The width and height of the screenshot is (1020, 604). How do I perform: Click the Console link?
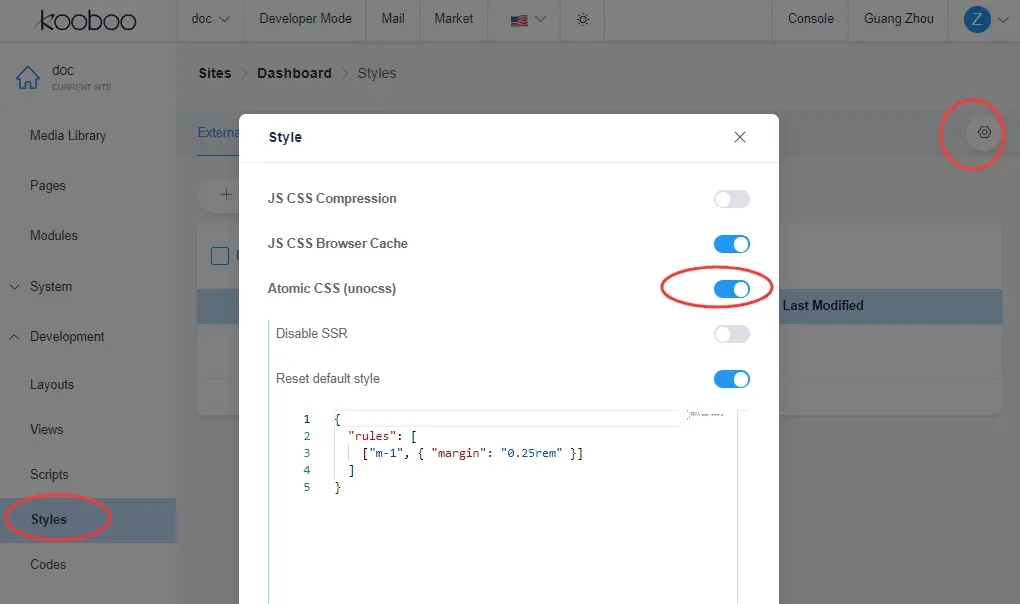pos(810,19)
